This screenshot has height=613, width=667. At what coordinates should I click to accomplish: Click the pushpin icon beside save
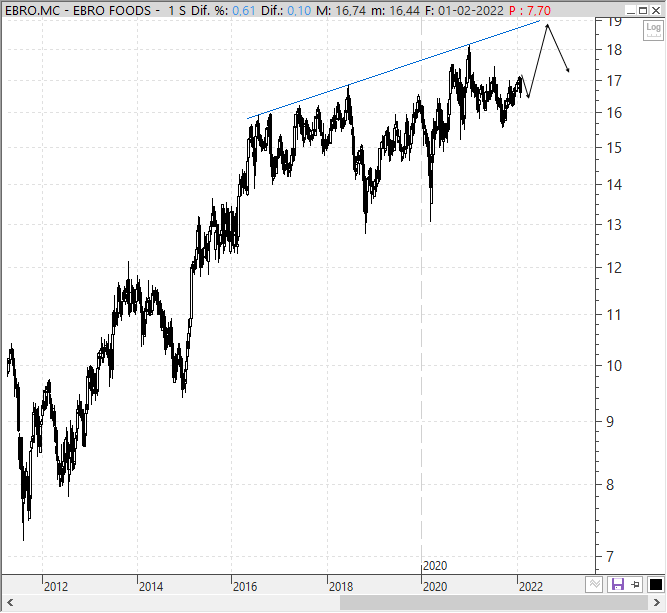(x=636, y=584)
